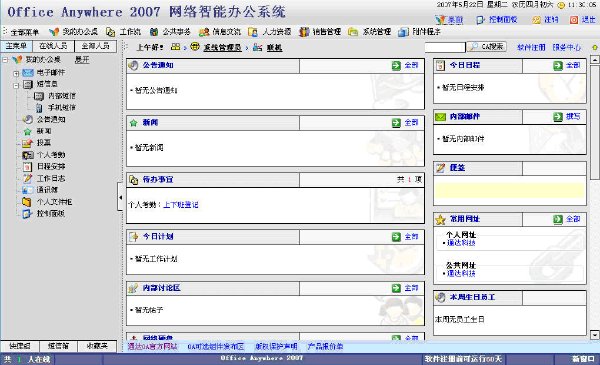Click the 联机 status link
Screen dimensions: 600x365
274,48
